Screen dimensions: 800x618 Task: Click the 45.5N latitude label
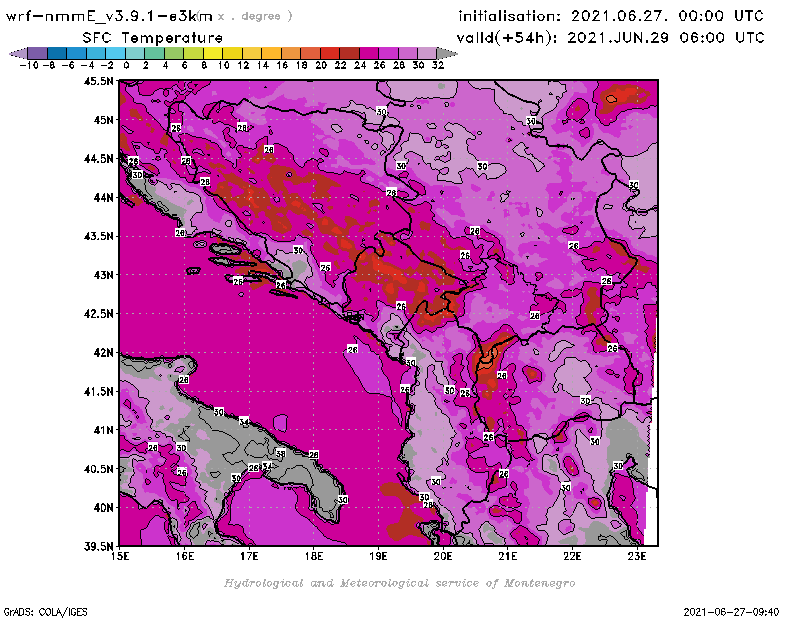point(98,81)
